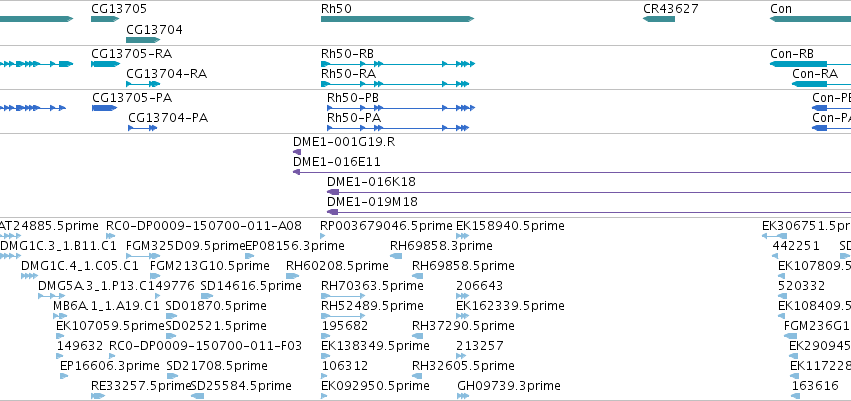Select the Rh50-RA transcript line
Screen dimensions: 851x401
[x=395, y=84]
